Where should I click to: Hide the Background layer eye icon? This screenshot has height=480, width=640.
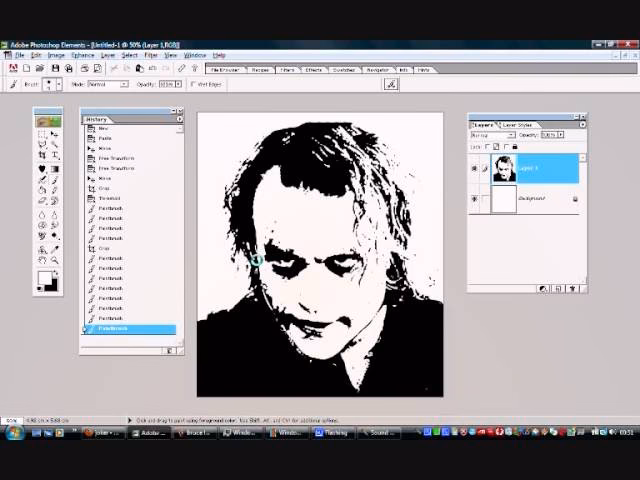474,199
